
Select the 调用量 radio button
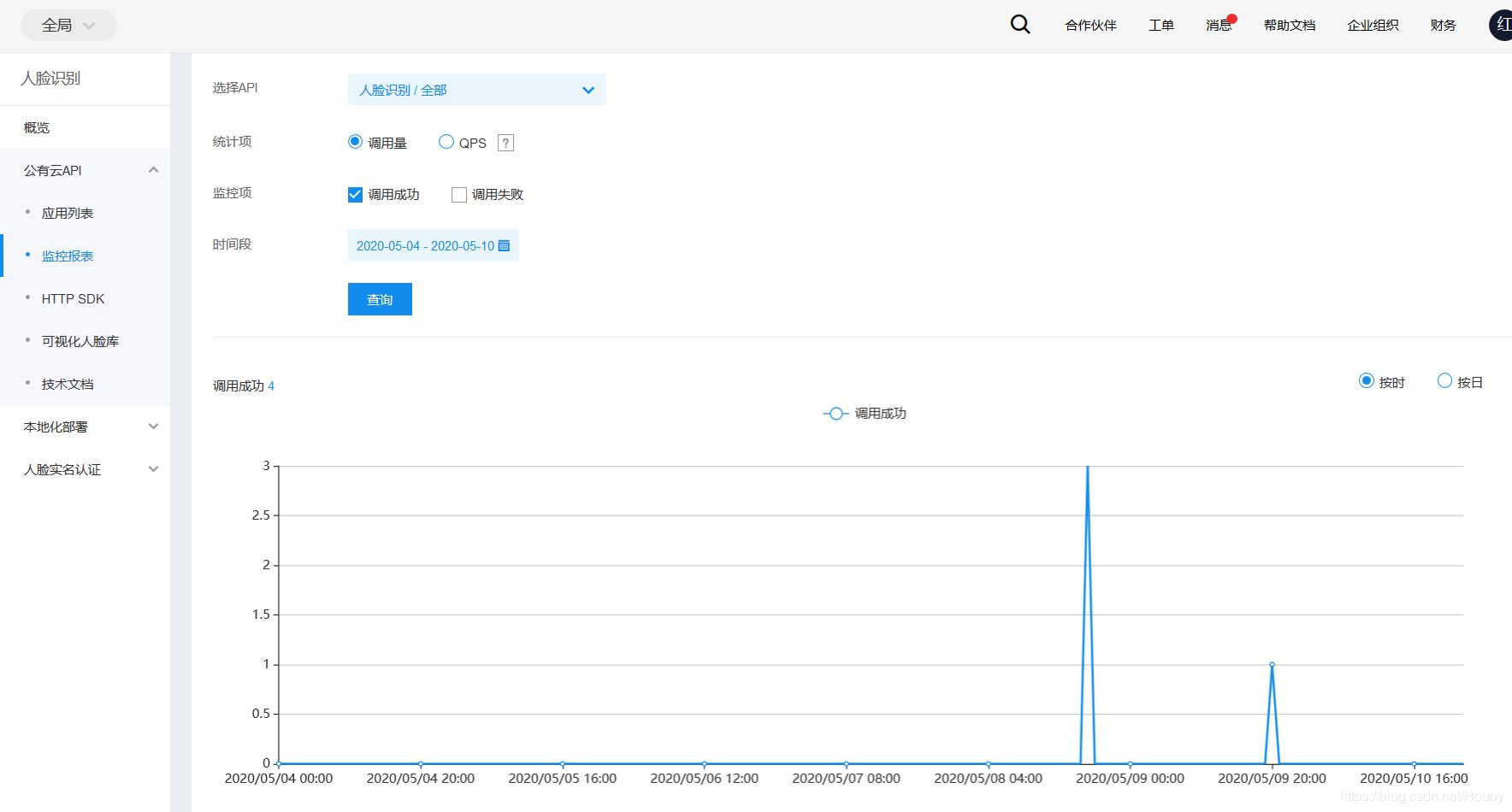355,142
